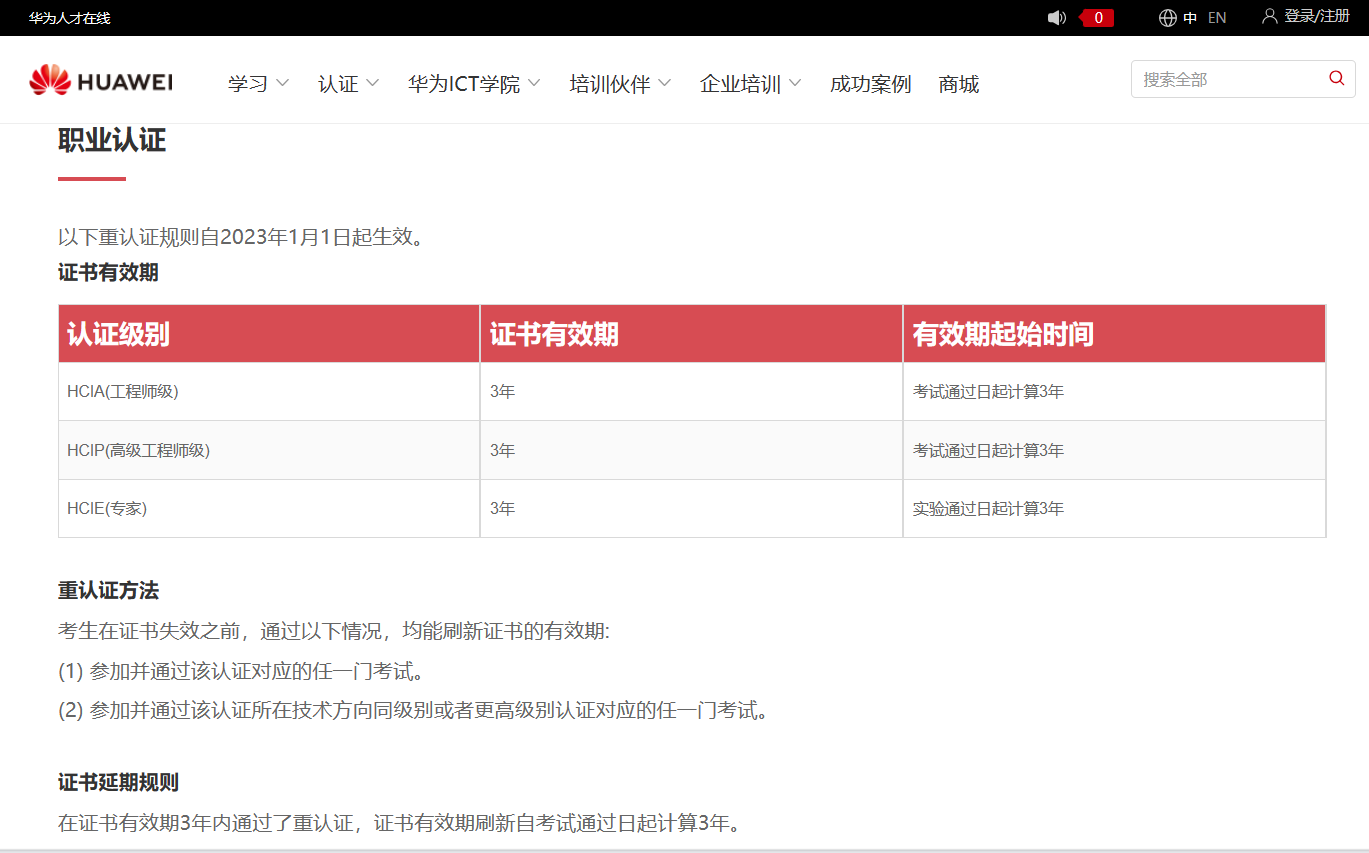Select the HCIP(高级工程师级) table cell
Screen dimensions: 1369x853
[269, 450]
